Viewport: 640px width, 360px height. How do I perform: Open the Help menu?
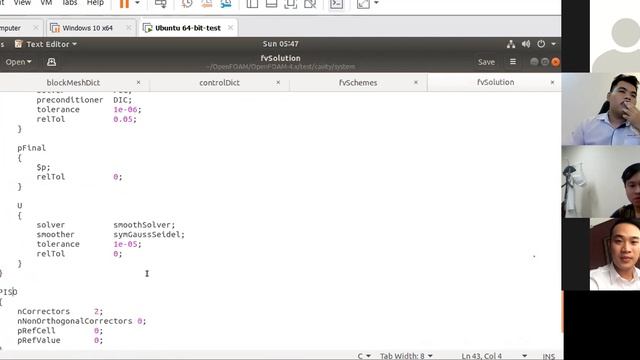pyautogui.click(x=95, y=3)
